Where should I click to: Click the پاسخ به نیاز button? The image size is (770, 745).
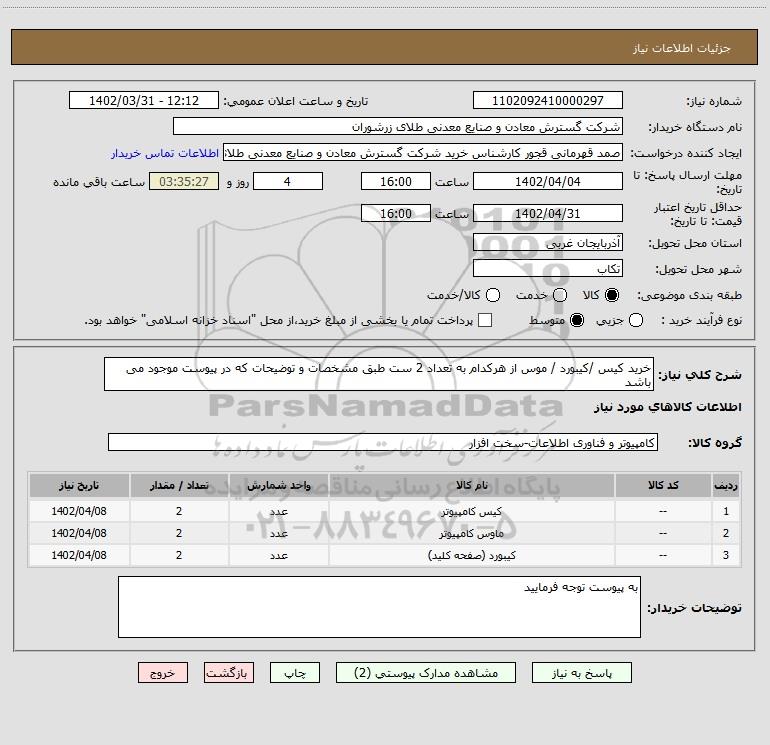coord(581,673)
